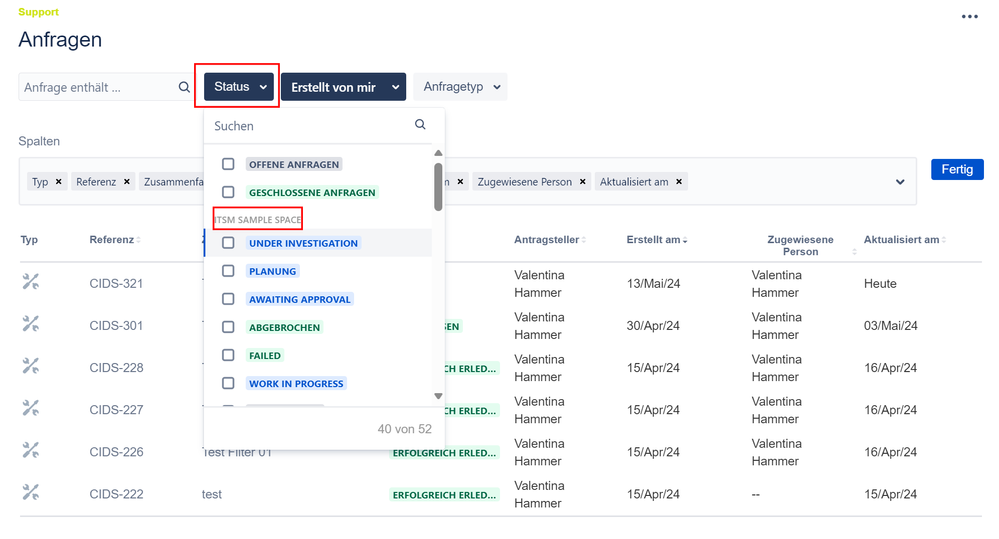Click the 13/Mai/24 created date

coord(653,284)
